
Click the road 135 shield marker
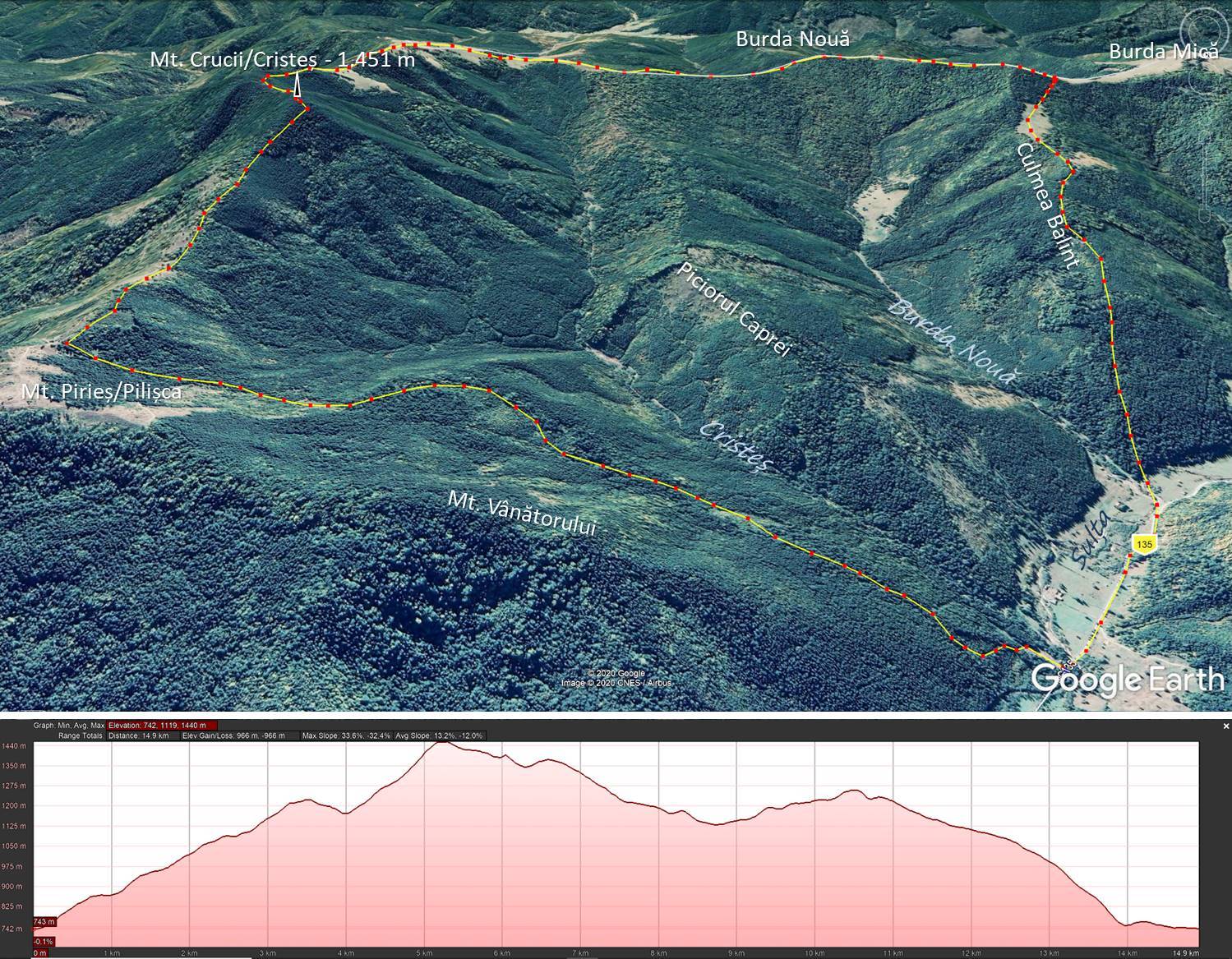pyautogui.click(x=1142, y=543)
